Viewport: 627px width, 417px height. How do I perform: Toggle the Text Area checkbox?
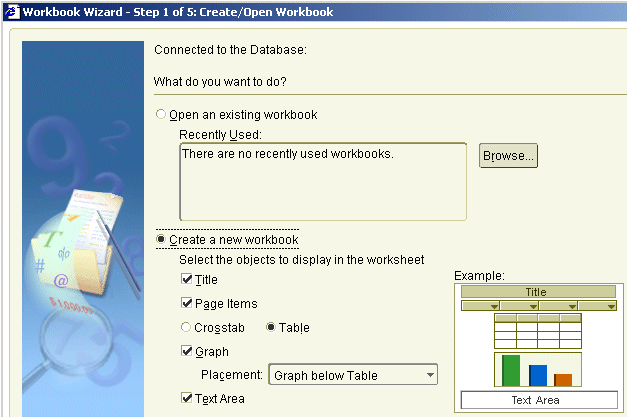(x=186, y=398)
